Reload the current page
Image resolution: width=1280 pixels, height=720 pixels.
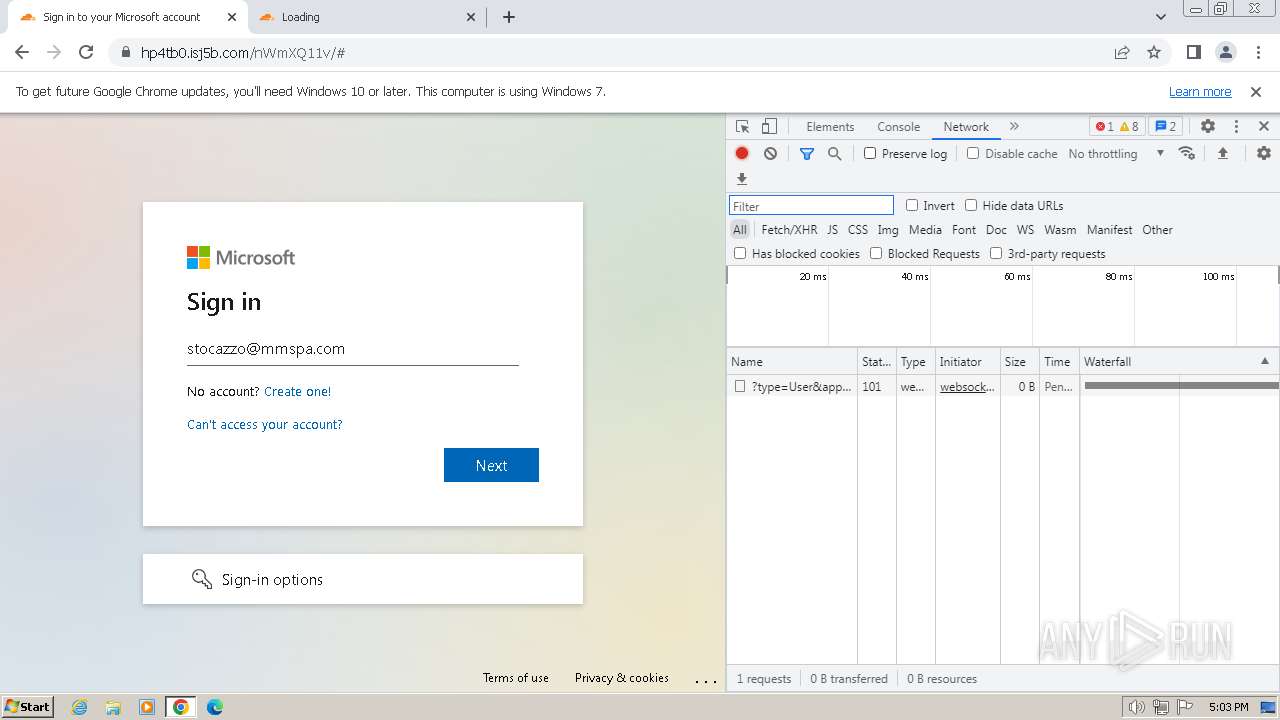(86, 52)
